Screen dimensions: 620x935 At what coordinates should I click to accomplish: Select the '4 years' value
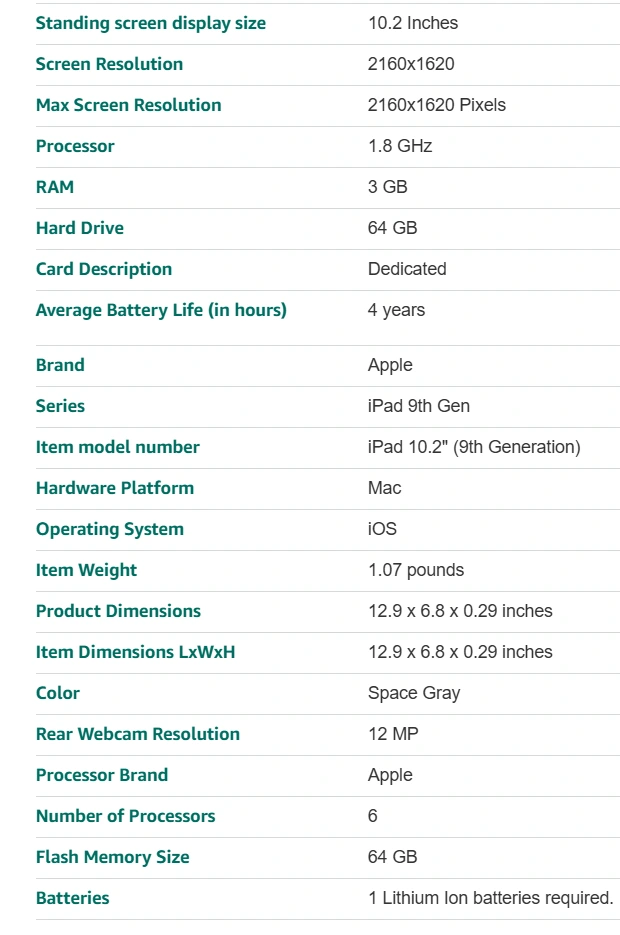point(396,310)
